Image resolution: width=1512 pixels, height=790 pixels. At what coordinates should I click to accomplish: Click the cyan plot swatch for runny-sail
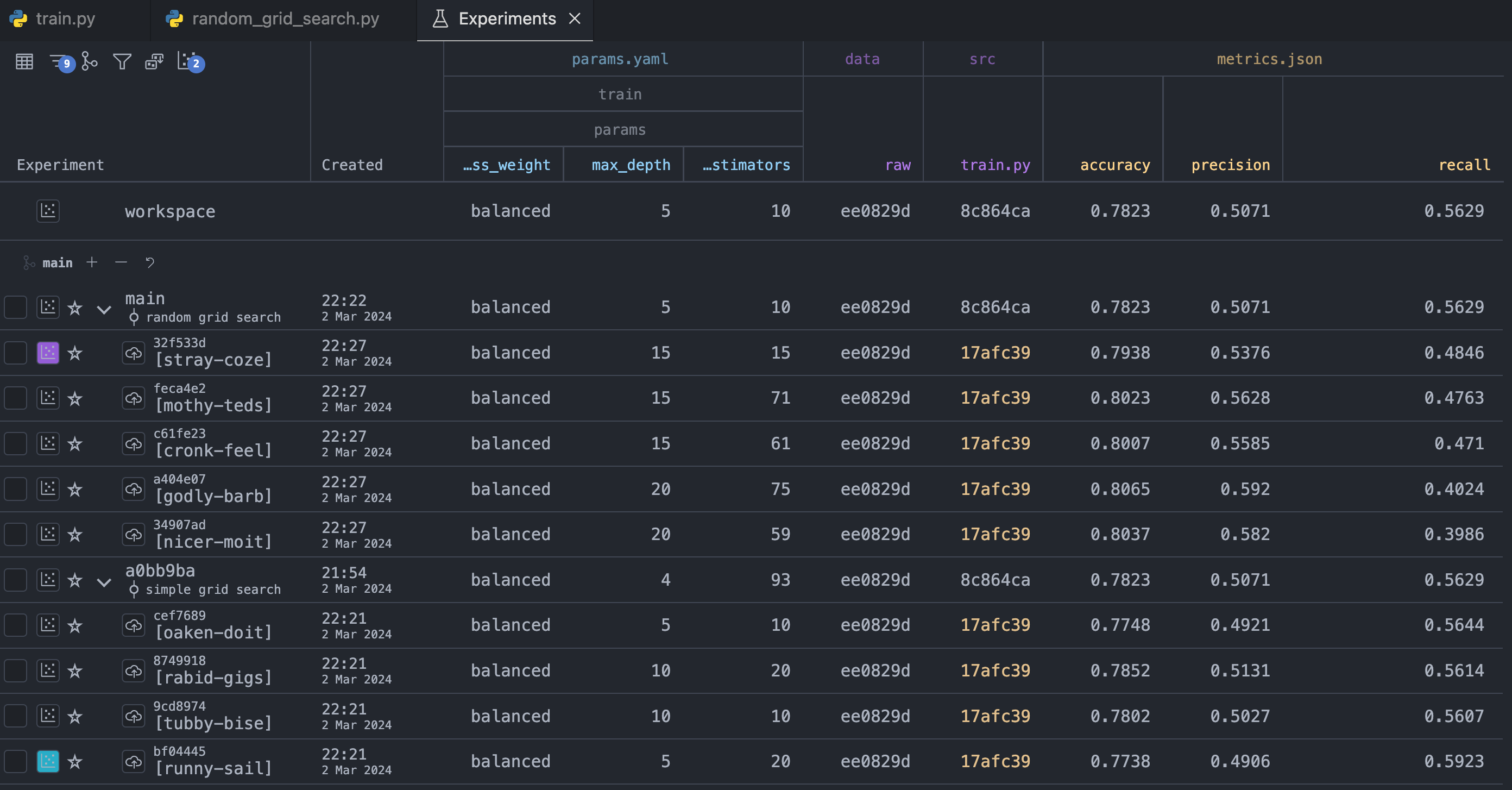click(x=48, y=761)
